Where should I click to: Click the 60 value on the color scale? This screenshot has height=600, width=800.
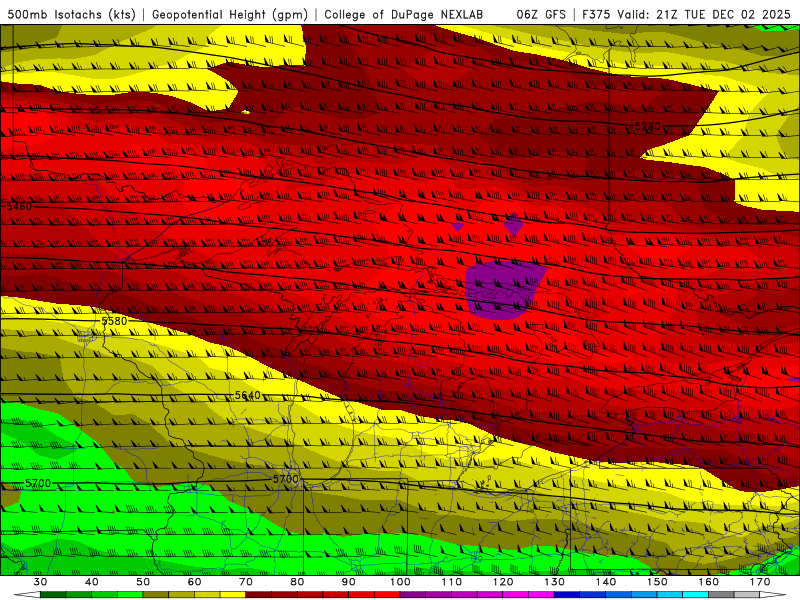(194, 582)
